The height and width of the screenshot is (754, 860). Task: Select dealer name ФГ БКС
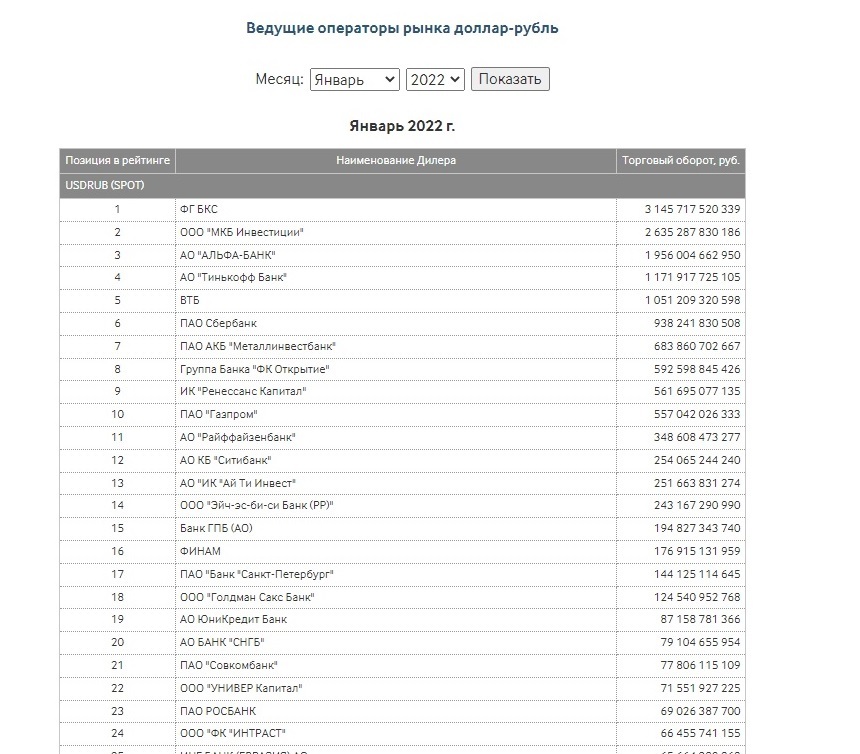199,209
